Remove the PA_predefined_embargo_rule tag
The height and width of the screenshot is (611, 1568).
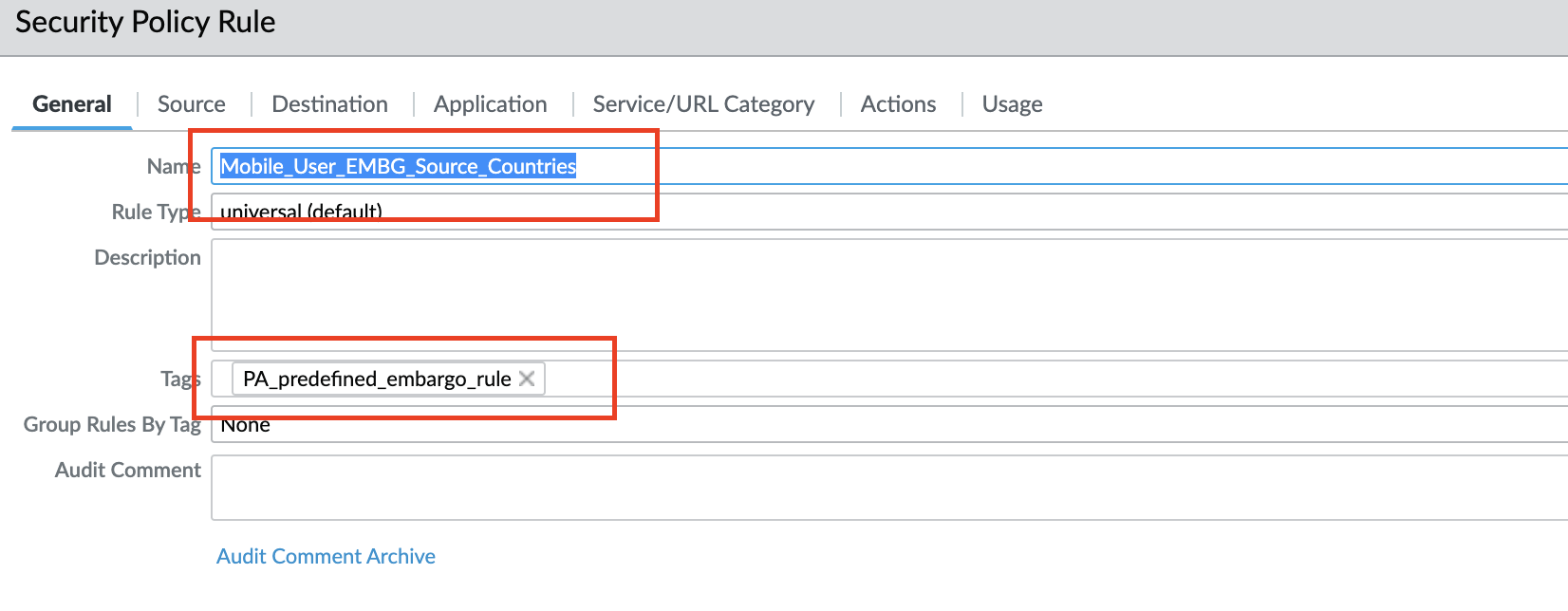[x=527, y=379]
